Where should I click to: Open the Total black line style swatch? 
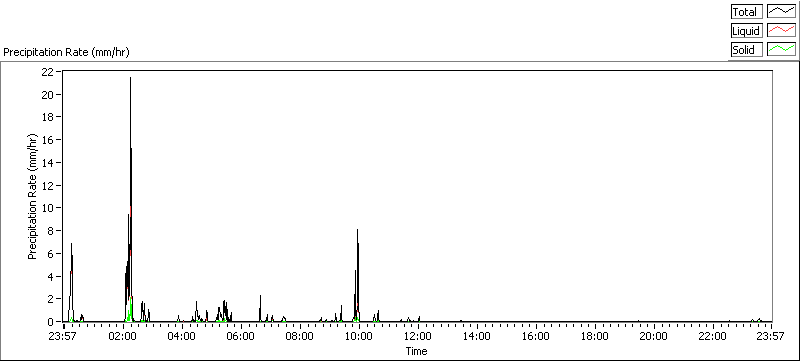pos(781,12)
